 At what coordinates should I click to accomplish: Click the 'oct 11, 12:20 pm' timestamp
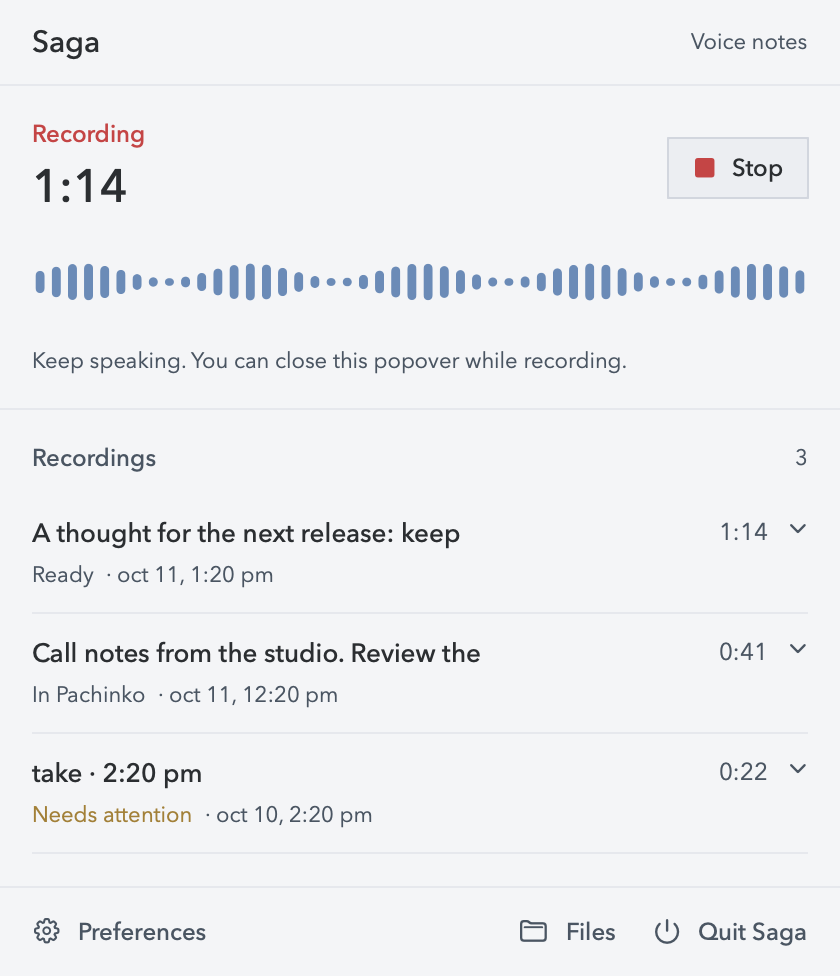[x=253, y=695]
